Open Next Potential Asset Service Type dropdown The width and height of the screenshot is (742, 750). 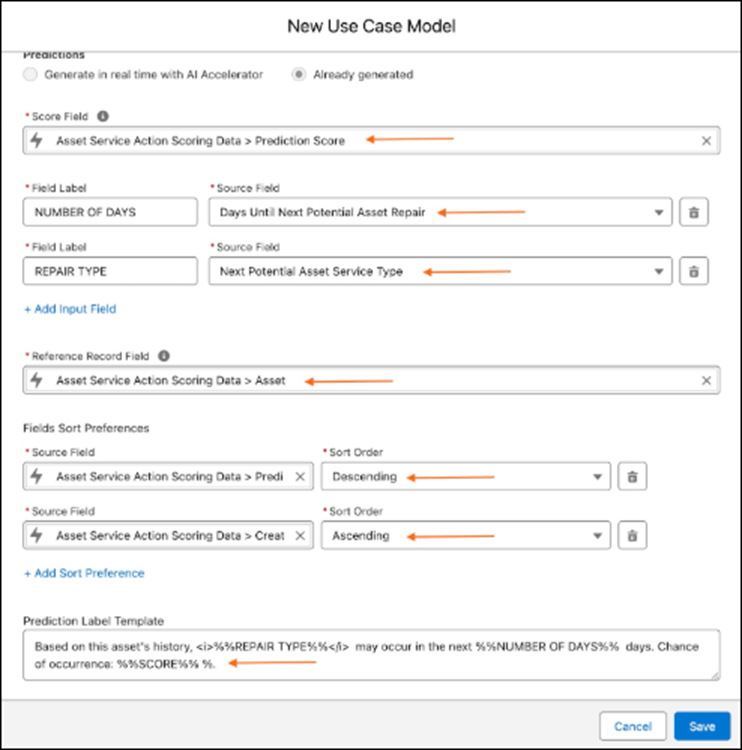click(440, 271)
